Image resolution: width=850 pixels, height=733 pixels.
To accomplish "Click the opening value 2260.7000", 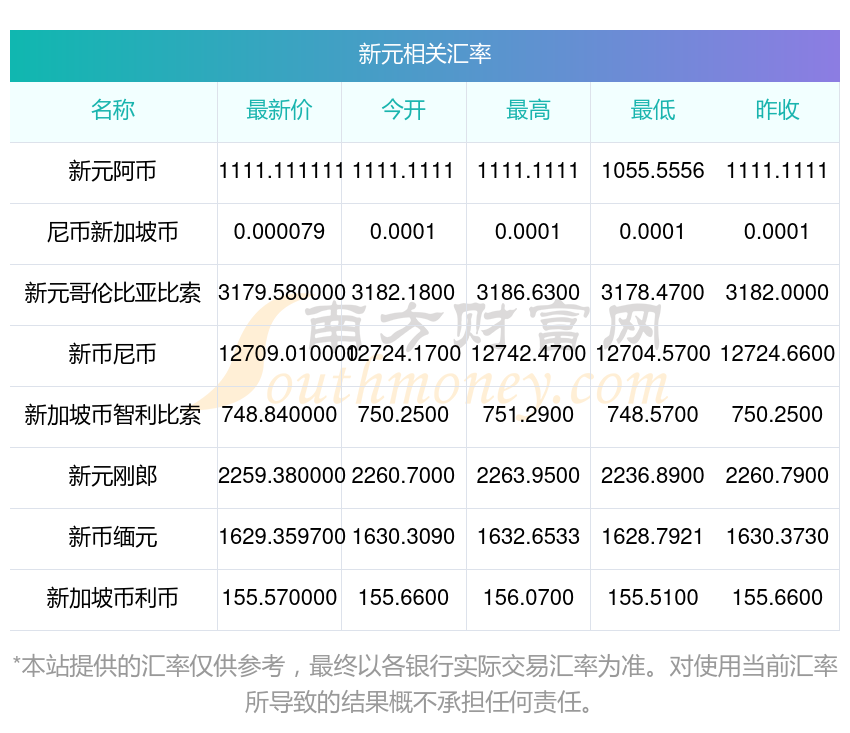I will (x=403, y=476).
